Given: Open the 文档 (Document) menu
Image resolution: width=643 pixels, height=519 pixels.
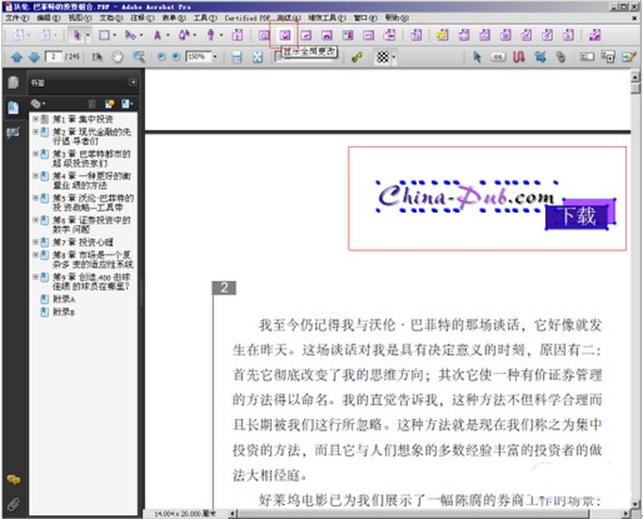Looking at the screenshot, I should click(x=111, y=18).
